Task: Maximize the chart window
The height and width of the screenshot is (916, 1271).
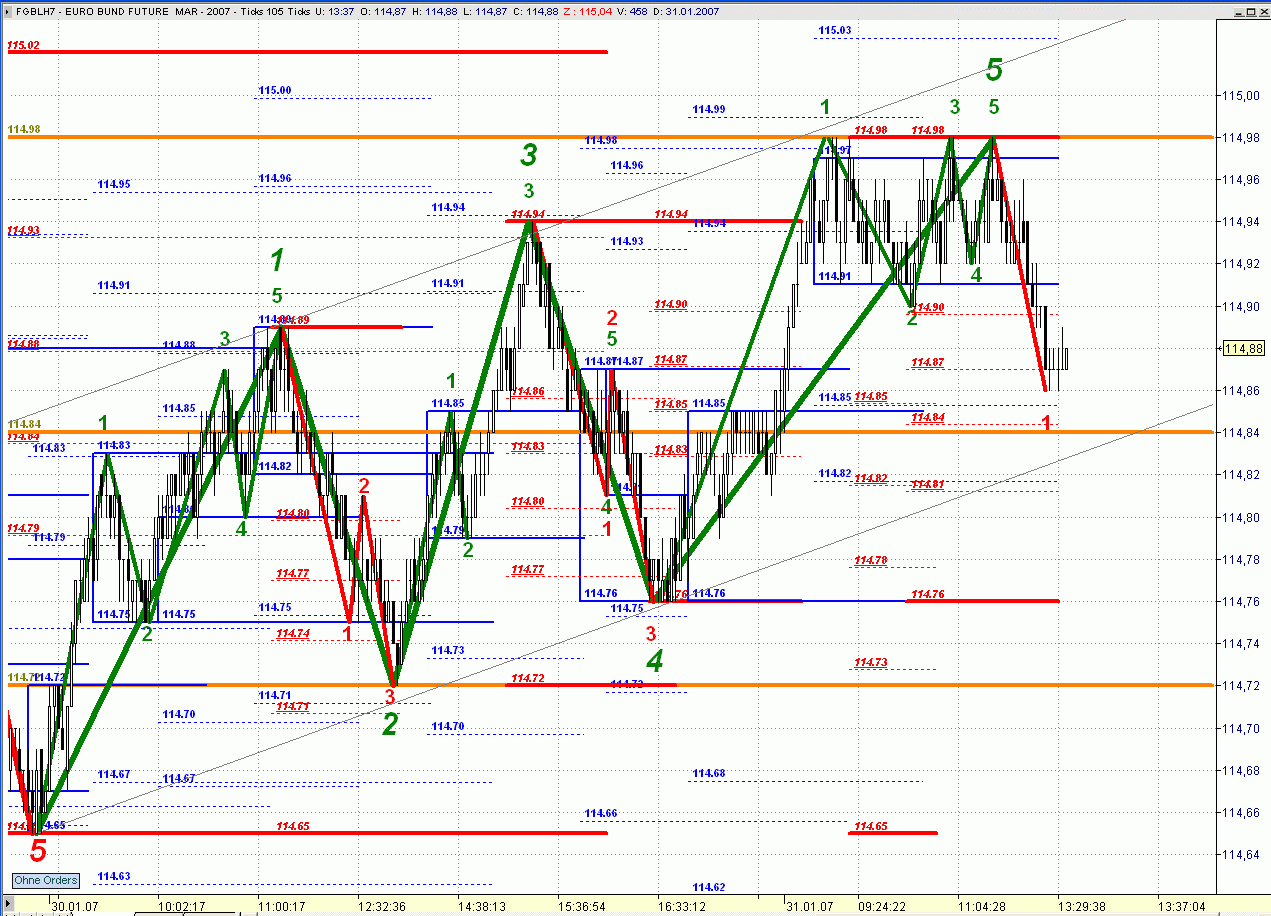Action: pyautogui.click(x=1250, y=10)
